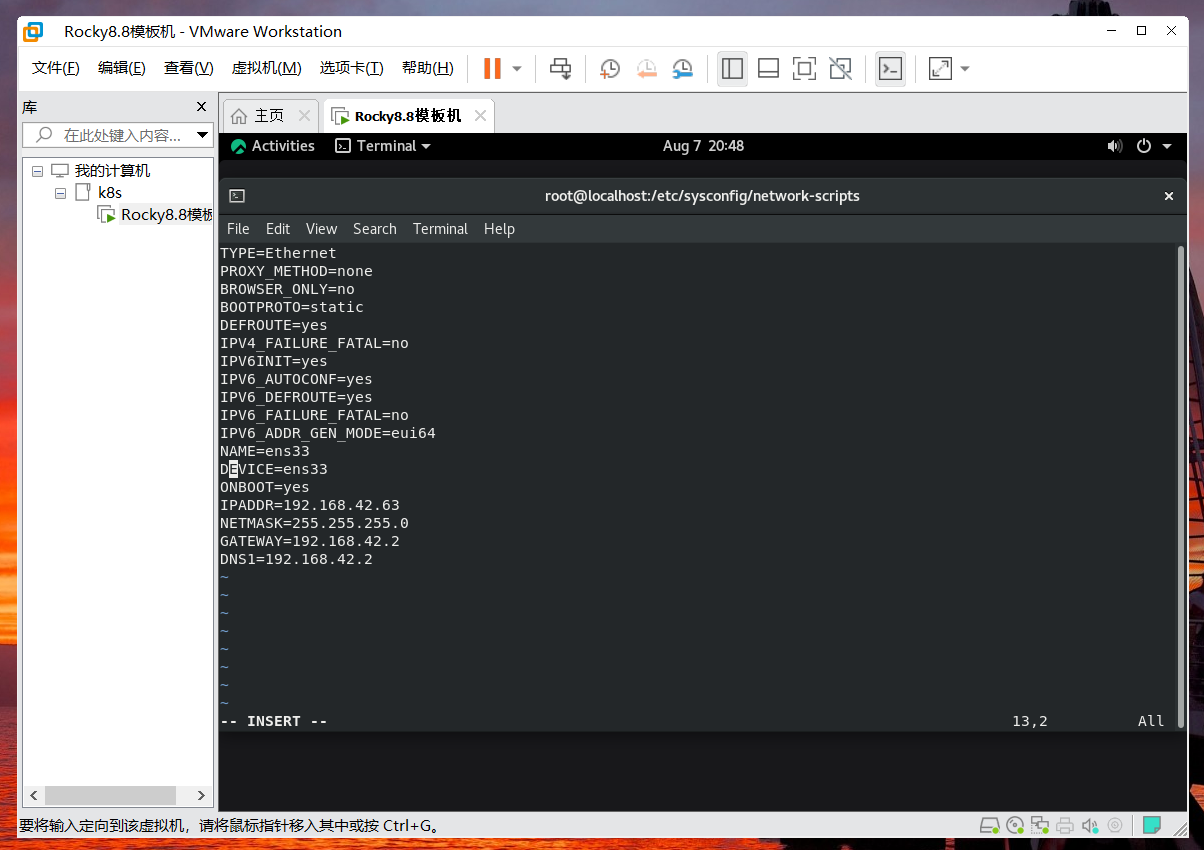Screen dimensions: 1204x850
Task: Close the 主页 tab
Action: tap(305, 116)
